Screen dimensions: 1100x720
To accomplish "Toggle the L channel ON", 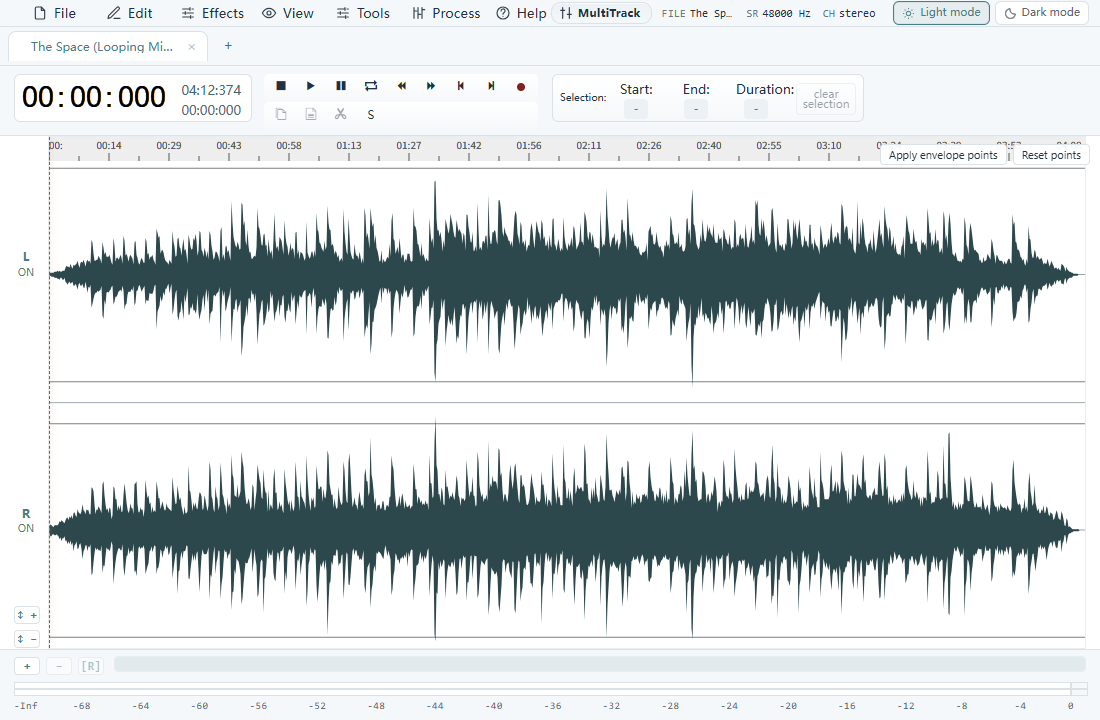I will click(x=26, y=272).
